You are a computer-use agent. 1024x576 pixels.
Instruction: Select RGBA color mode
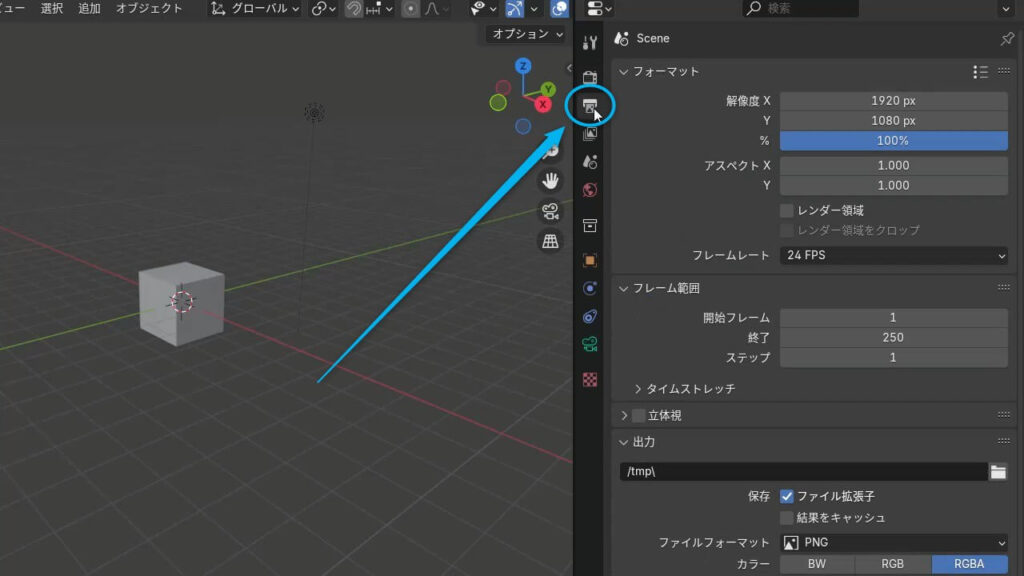pos(969,564)
